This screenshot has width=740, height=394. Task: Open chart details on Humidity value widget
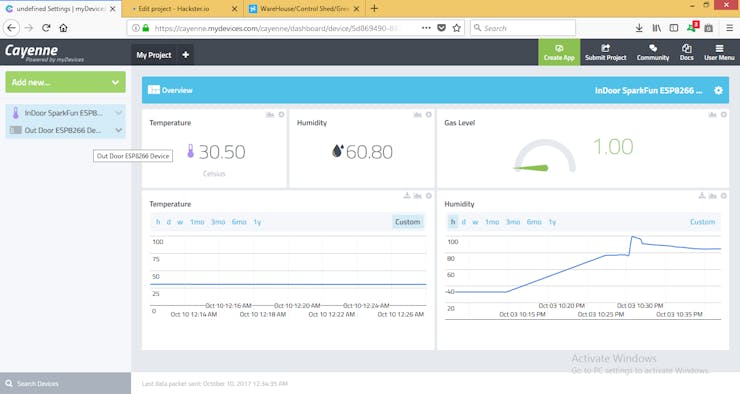tap(417, 115)
